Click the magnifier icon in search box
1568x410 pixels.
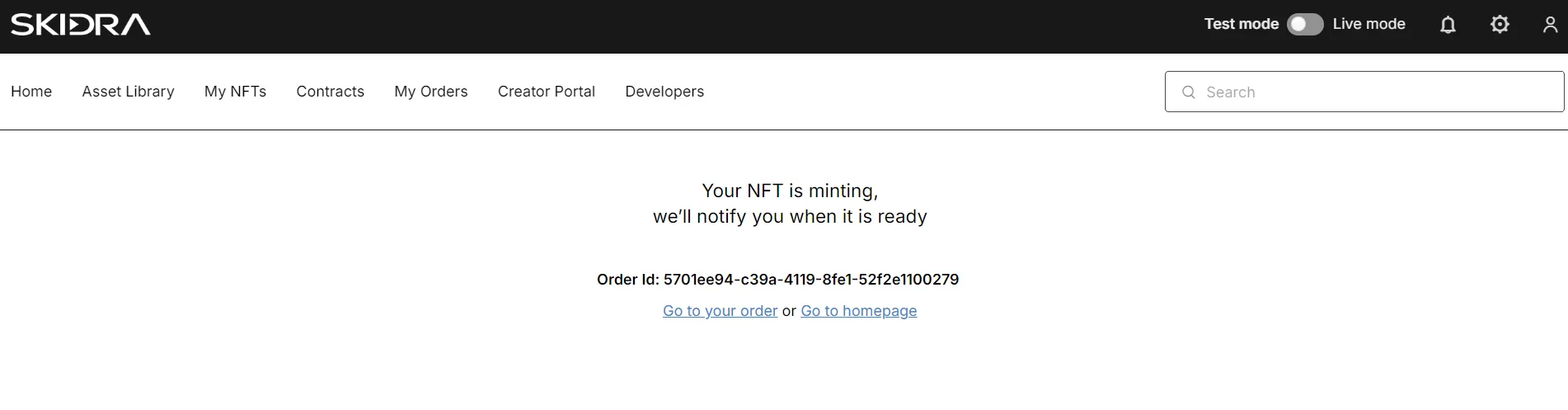click(1189, 92)
